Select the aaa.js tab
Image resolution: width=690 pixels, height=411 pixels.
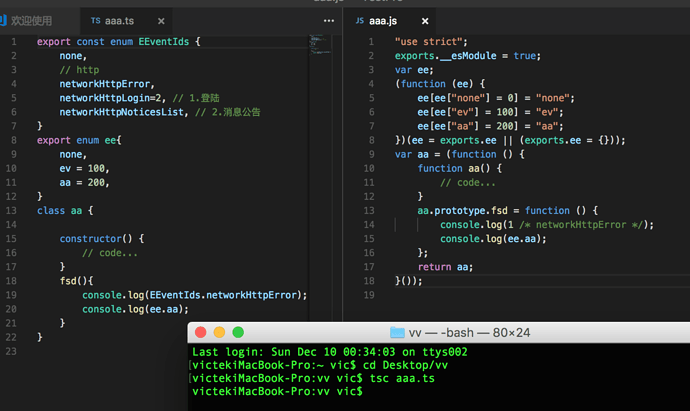[x=389, y=21]
